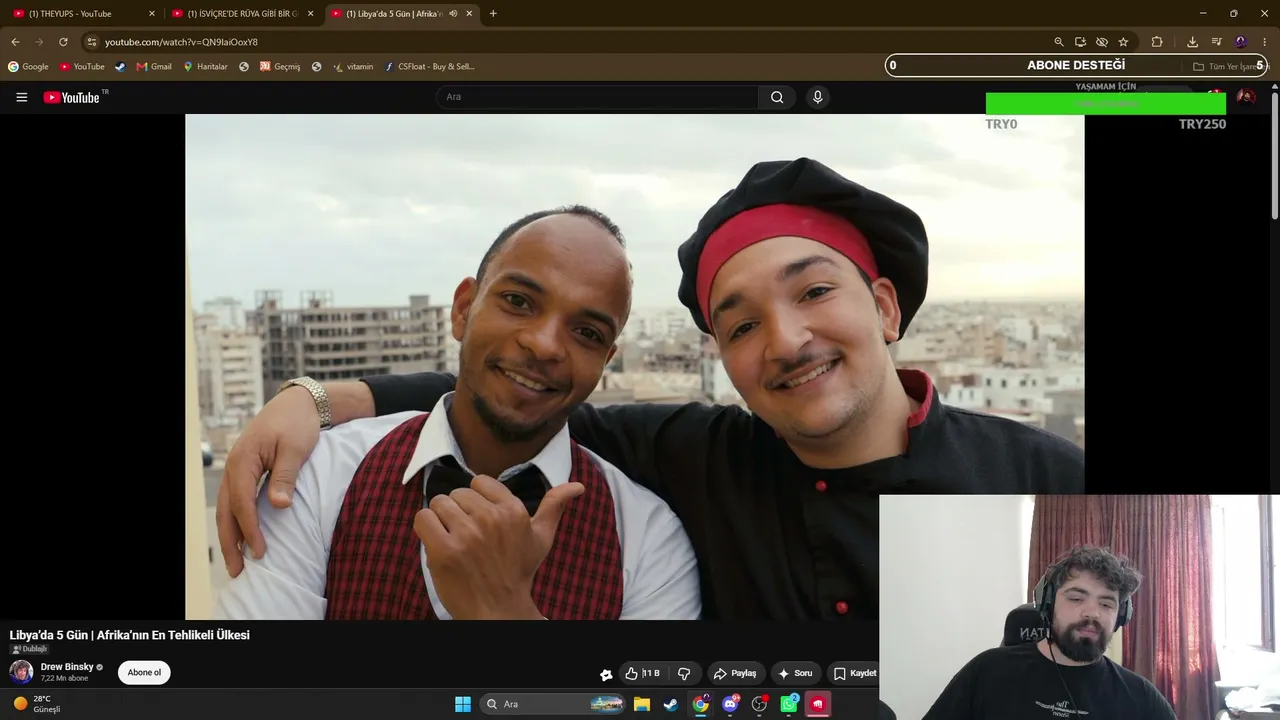The width and height of the screenshot is (1280, 720).
Task: Dislike the video with the thumbs-down button
Action: (x=684, y=673)
